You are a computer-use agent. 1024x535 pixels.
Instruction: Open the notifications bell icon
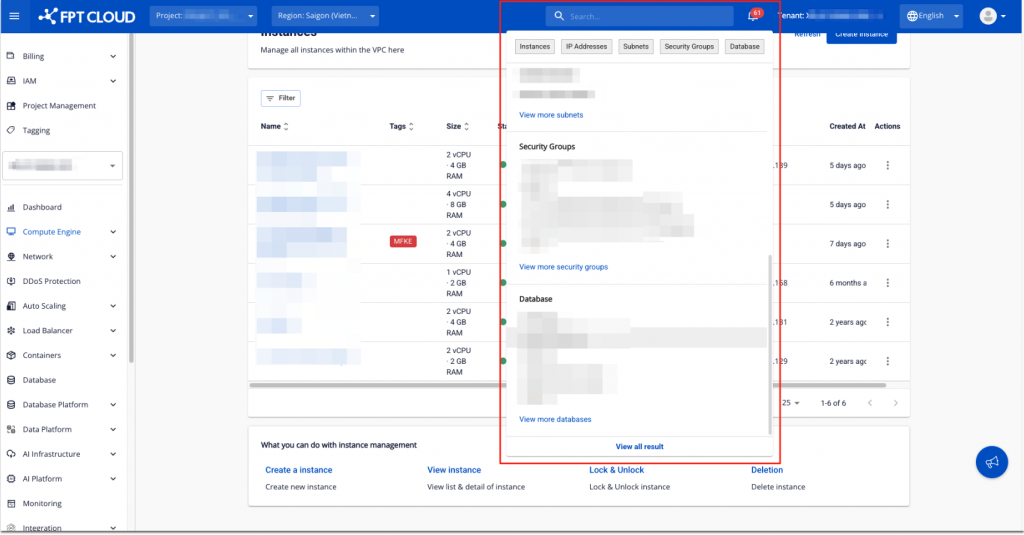click(x=752, y=17)
